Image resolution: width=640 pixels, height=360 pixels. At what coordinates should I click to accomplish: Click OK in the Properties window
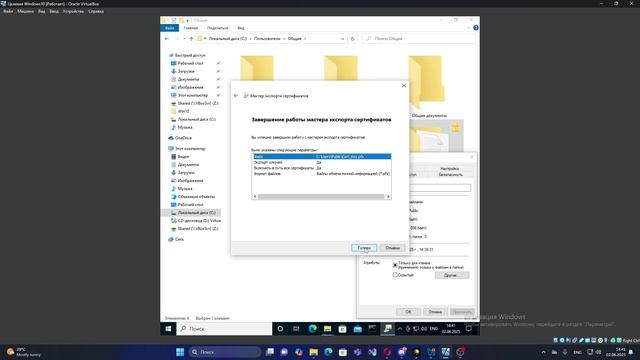click(408, 312)
